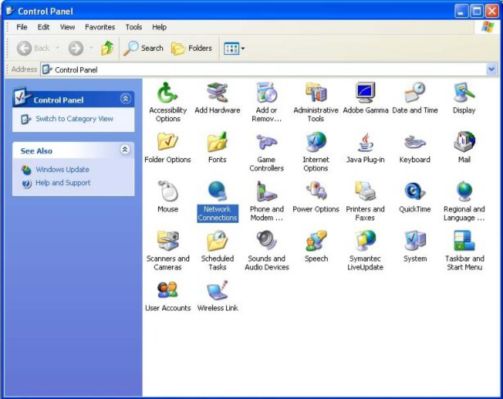This screenshot has width=503, height=399.
Task: Open the Add Hardware applet
Action: coord(217,98)
